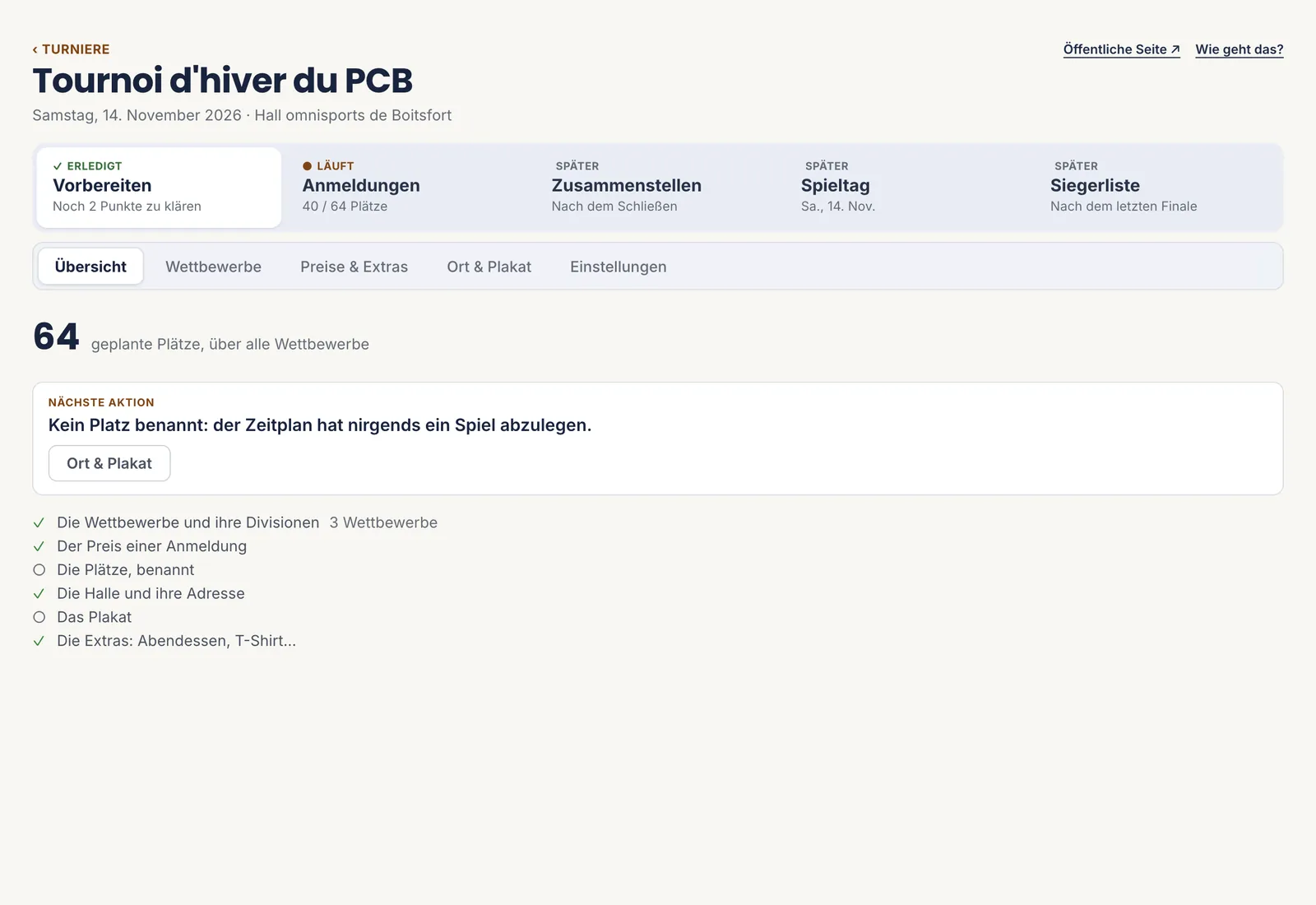Click the Tournoi d'hiver du PCB title
Viewport: 1316px width, 905px height.
(x=222, y=81)
